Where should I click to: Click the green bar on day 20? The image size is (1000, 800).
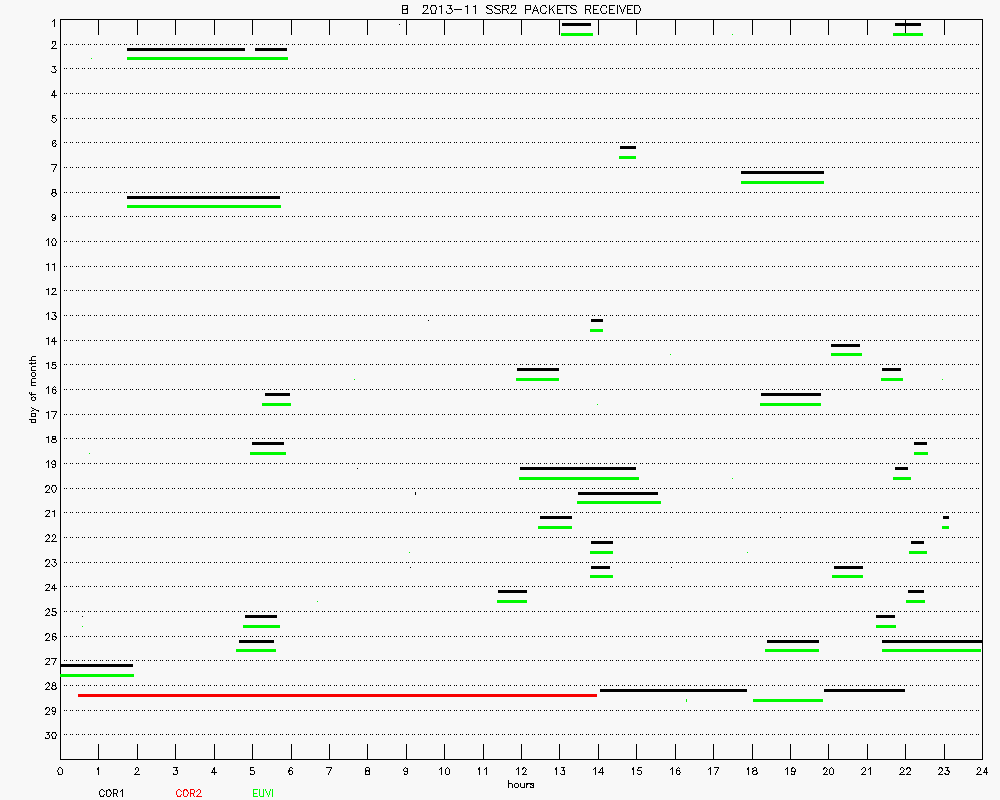coord(618,502)
